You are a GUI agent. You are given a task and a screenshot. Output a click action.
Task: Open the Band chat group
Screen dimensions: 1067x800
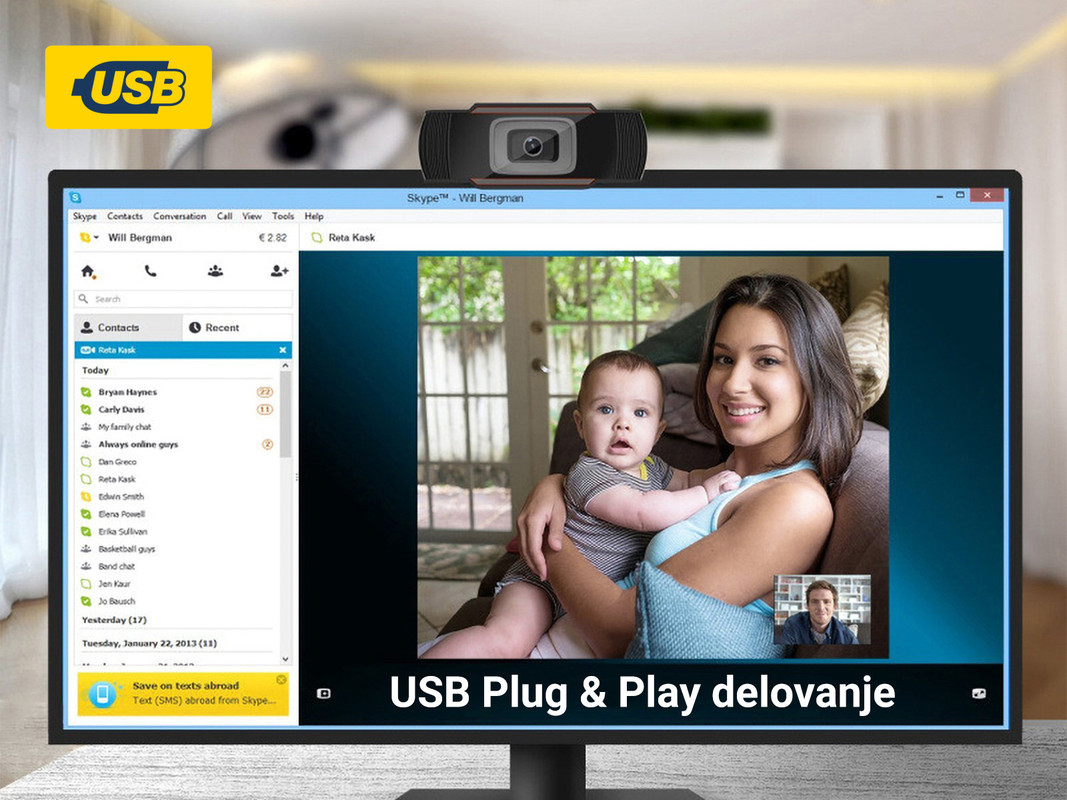[x=116, y=567]
